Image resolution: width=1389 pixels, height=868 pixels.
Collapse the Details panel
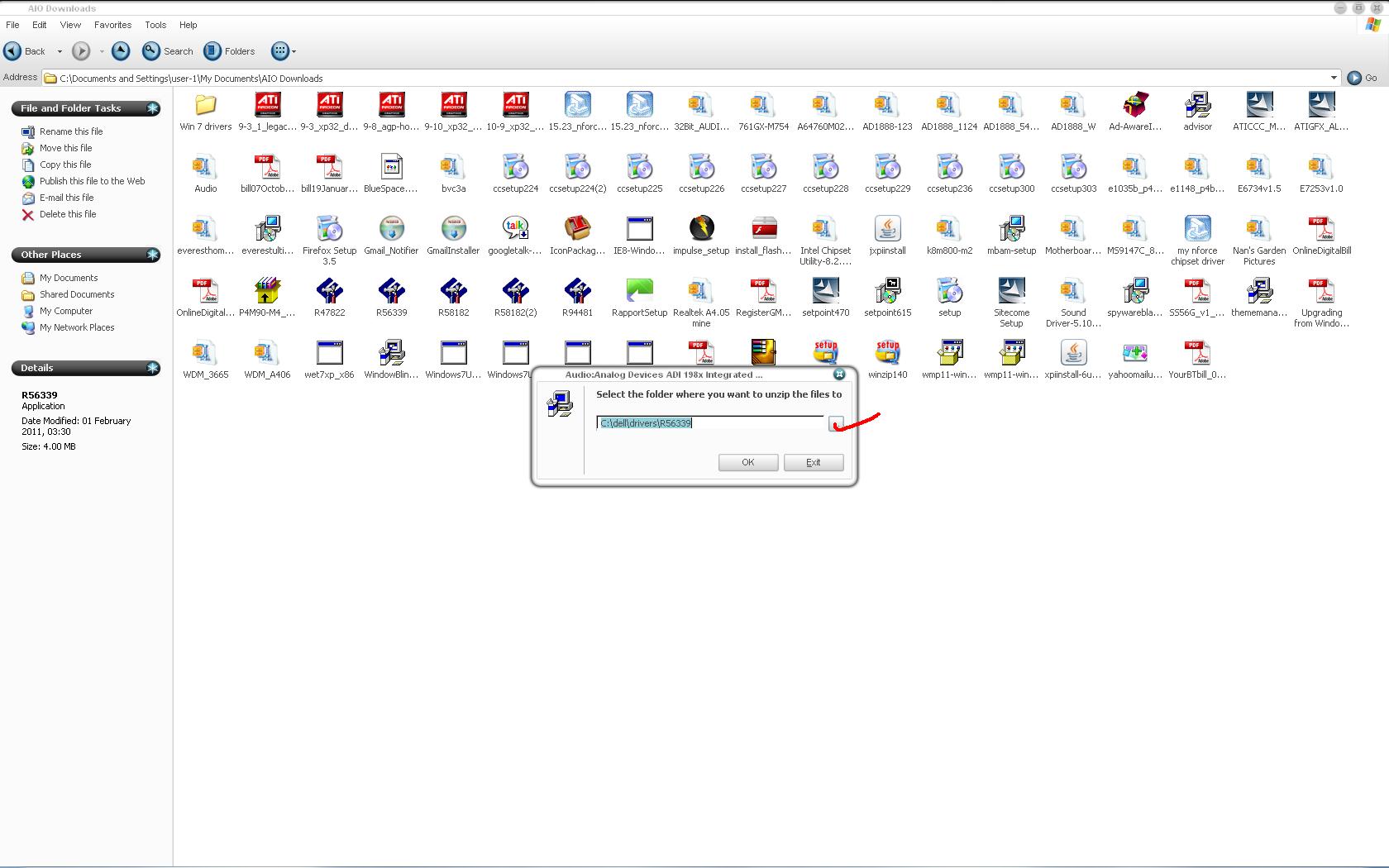point(153,368)
